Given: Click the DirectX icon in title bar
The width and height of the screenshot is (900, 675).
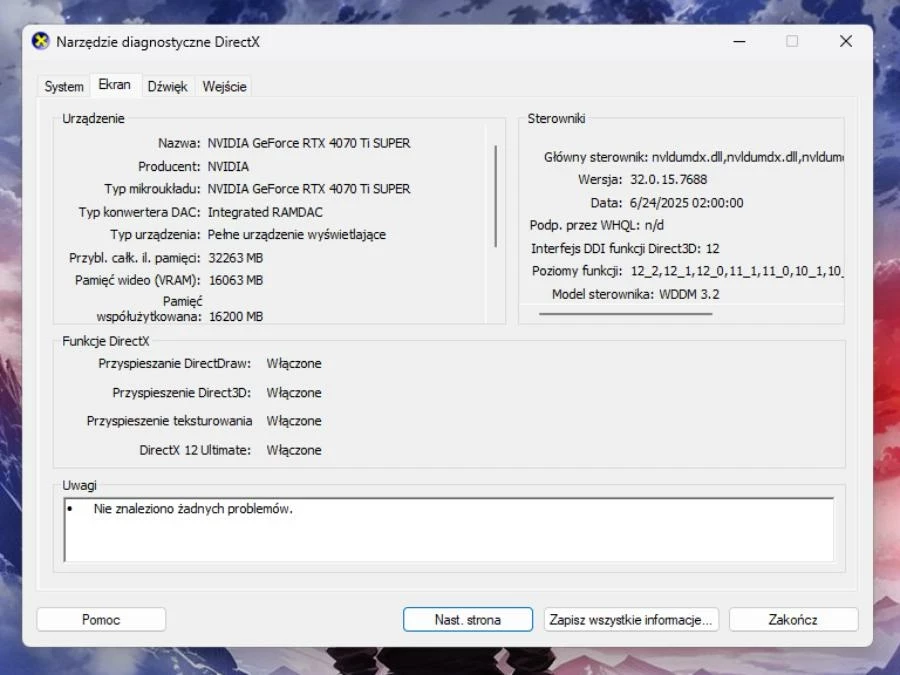Looking at the screenshot, I should [41, 41].
